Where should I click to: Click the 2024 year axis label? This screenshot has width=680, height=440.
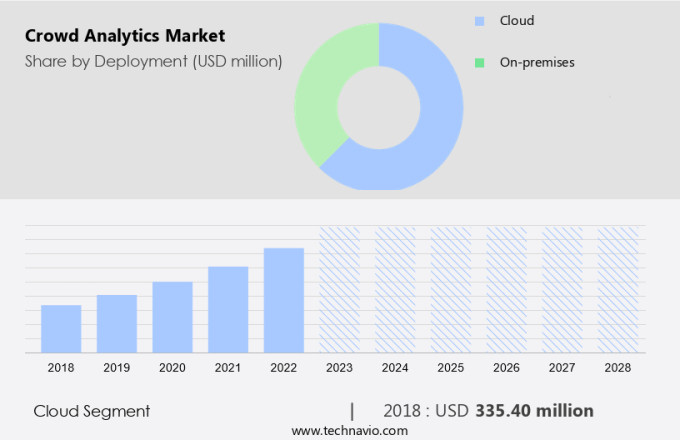click(395, 368)
